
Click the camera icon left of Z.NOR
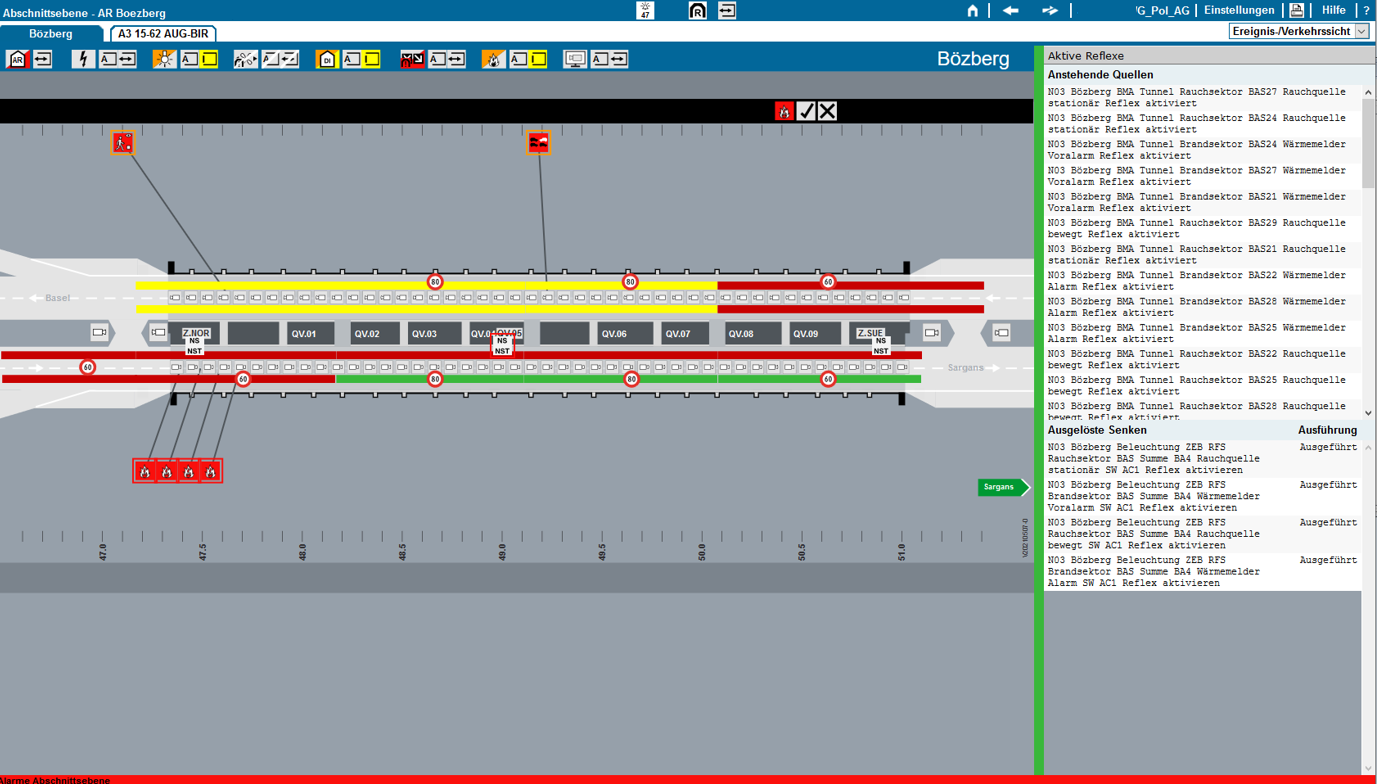click(x=158, y=332)
